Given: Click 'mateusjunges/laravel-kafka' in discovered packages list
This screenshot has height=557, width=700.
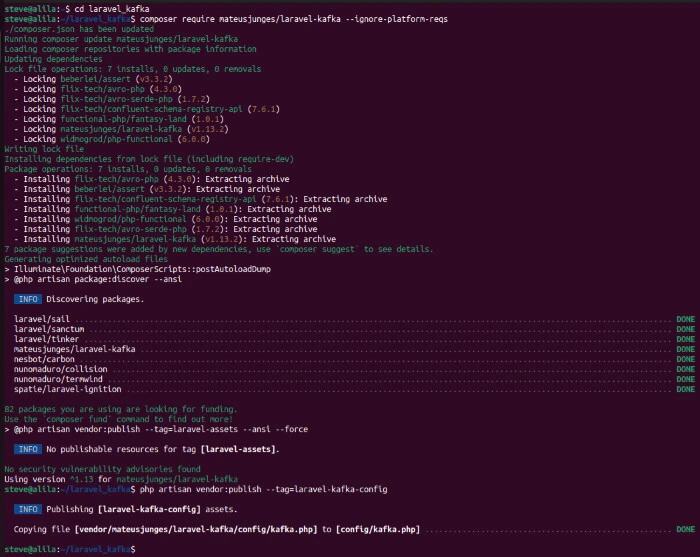Looking at the screenshot, I should [354, 349].
